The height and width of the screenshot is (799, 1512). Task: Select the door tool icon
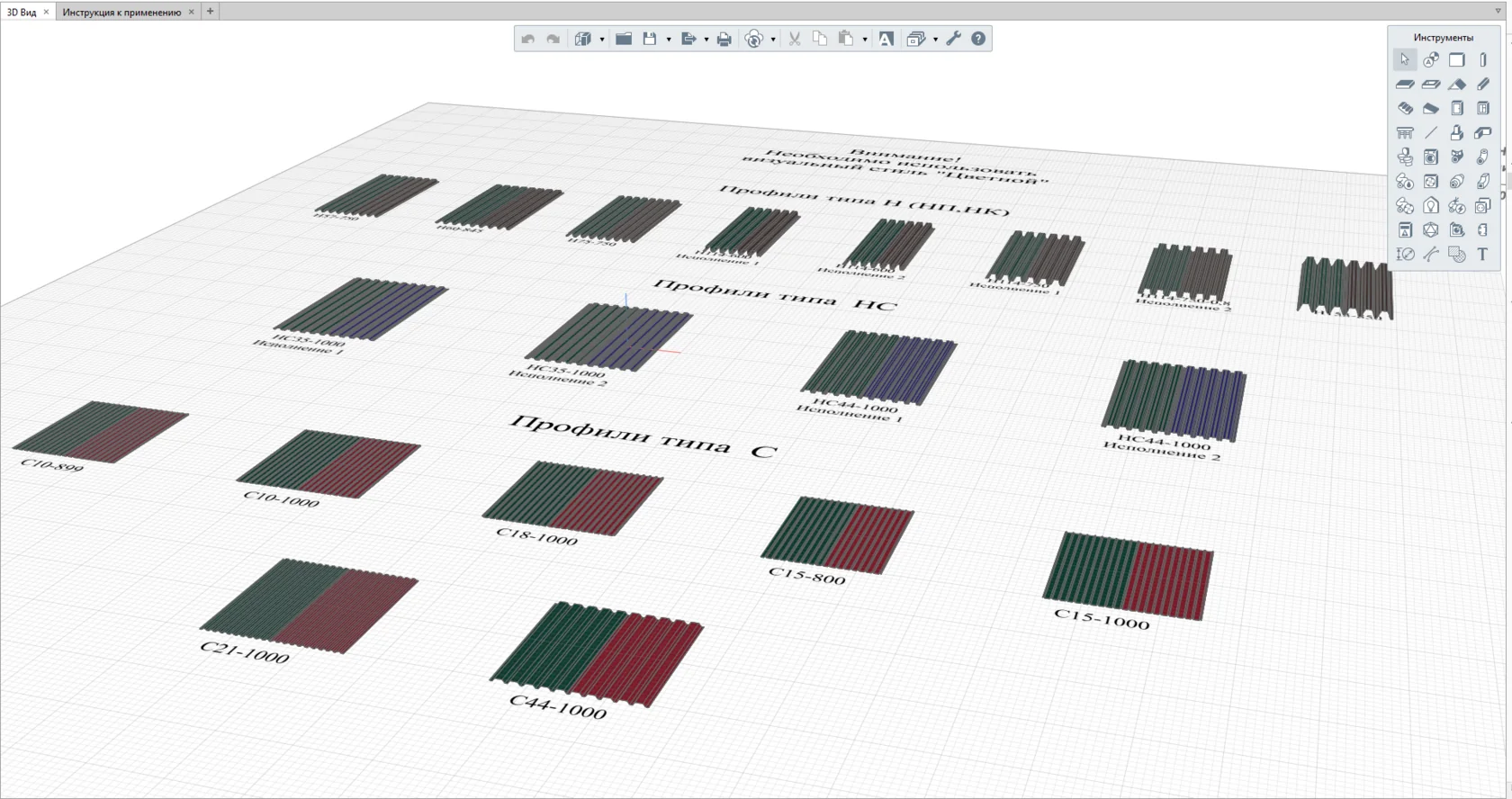pos(1457,108)
